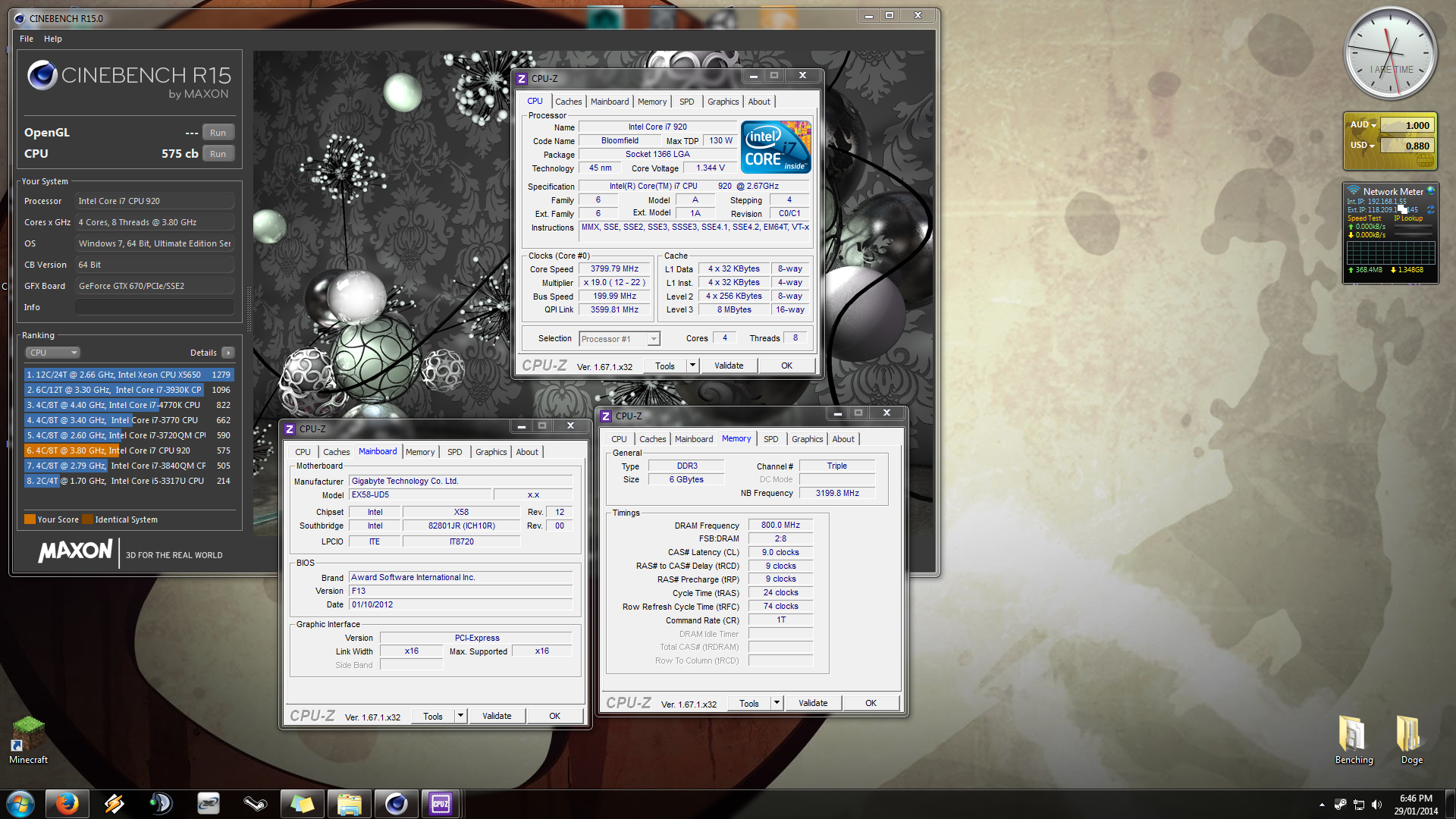Screen dimensions: 1456x819
Task: Switch to Caches tab in top CPU-Z window
Action: click(568, 102)
